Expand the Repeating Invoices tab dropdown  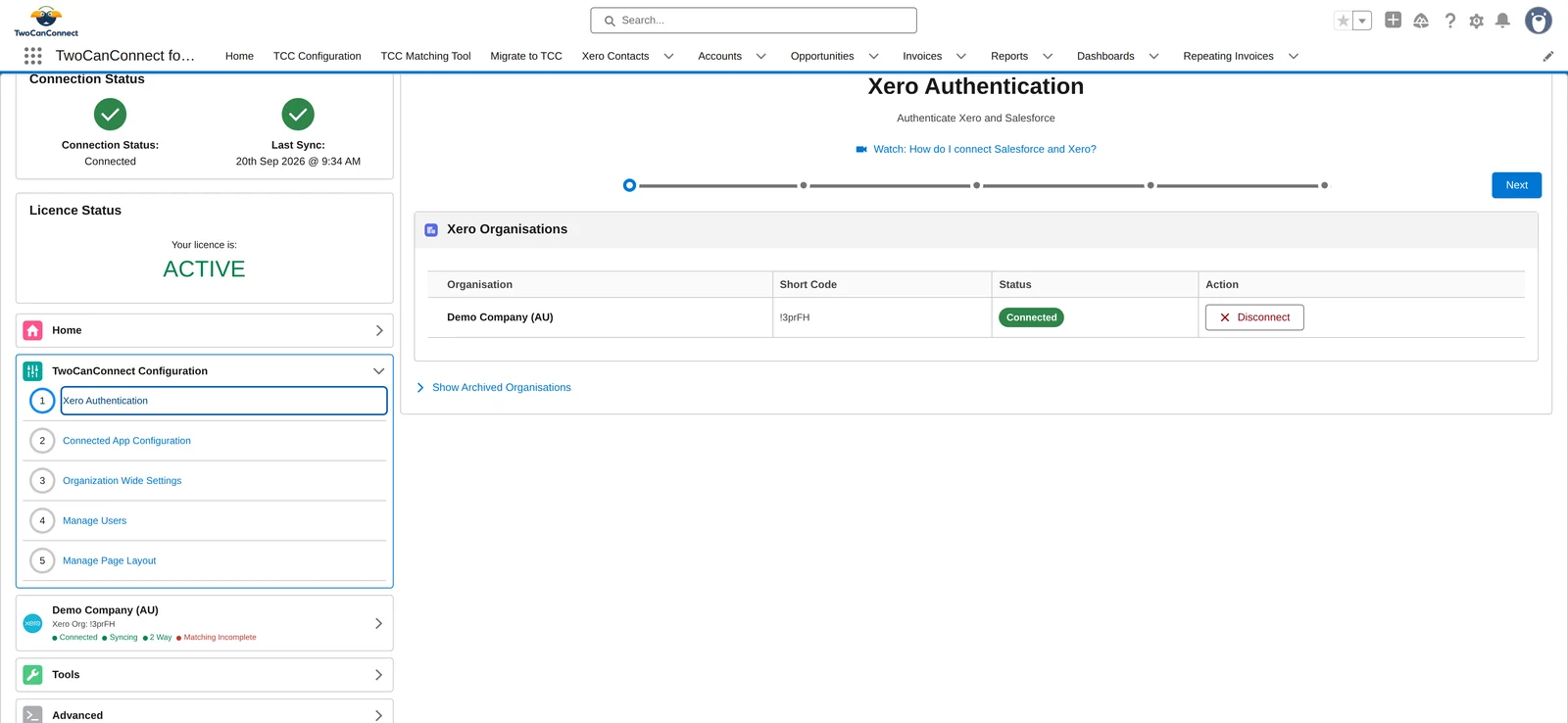point(1294,57)
